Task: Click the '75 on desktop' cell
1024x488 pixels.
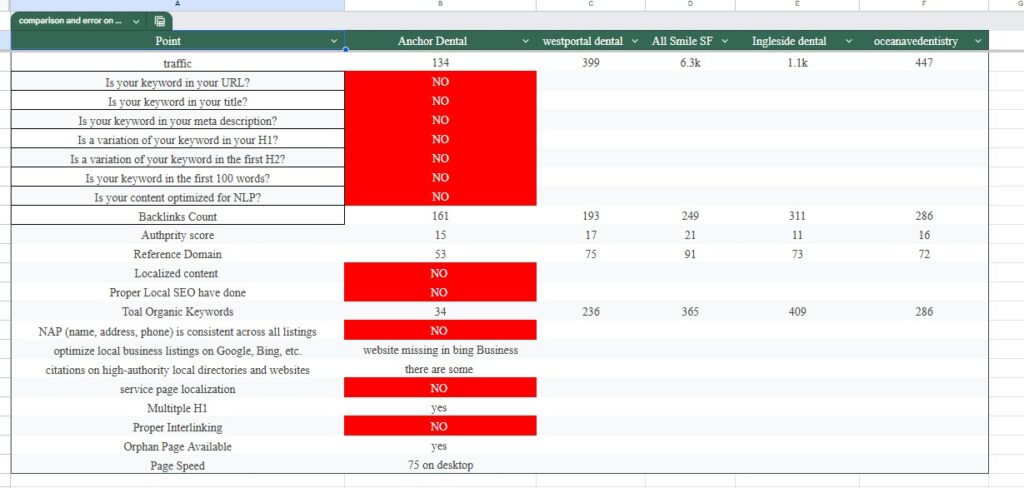Action: point(440,465)
